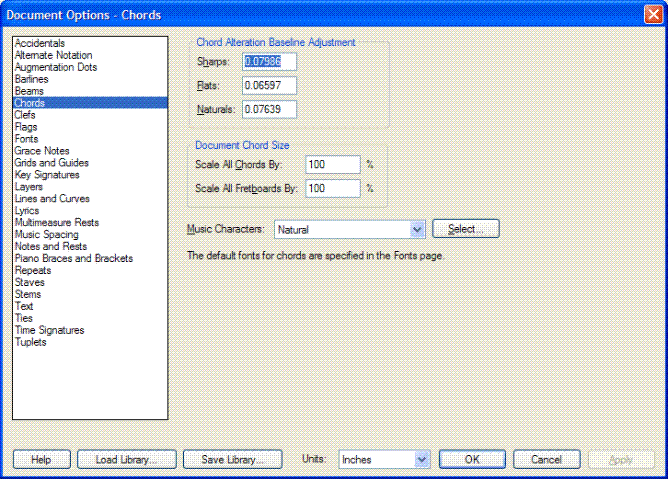Switch to the Fonts page
Screen dimensions: 668x479
28,139
